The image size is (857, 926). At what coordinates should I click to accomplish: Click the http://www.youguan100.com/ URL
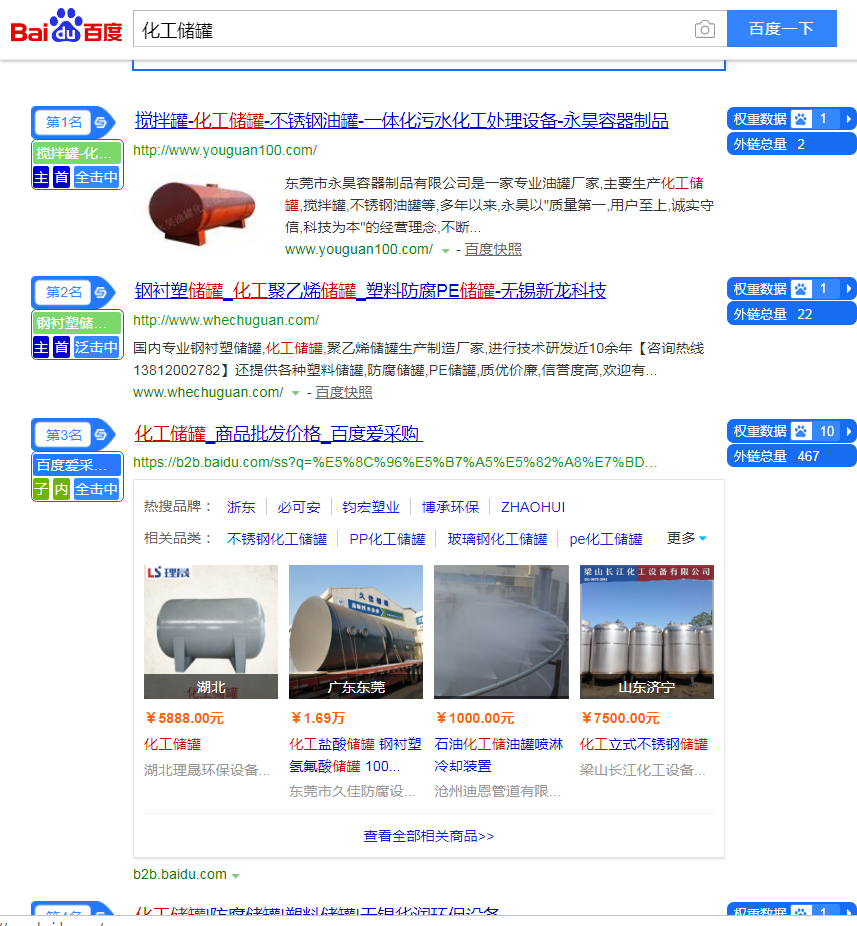tap(225, 150)
